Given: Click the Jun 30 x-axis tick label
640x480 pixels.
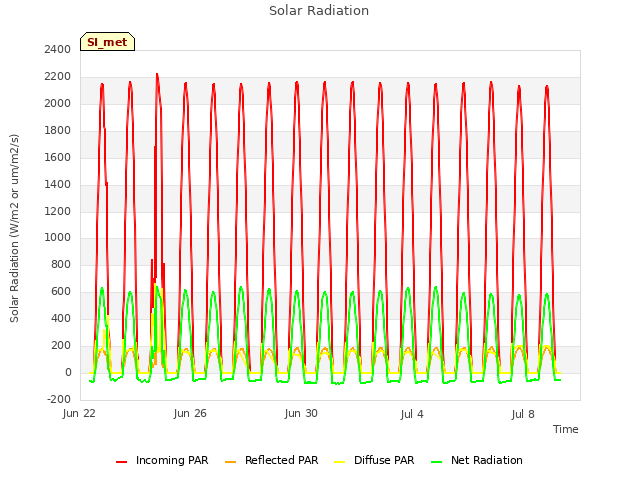Looking at the screenshot, I should coord(301,413).
